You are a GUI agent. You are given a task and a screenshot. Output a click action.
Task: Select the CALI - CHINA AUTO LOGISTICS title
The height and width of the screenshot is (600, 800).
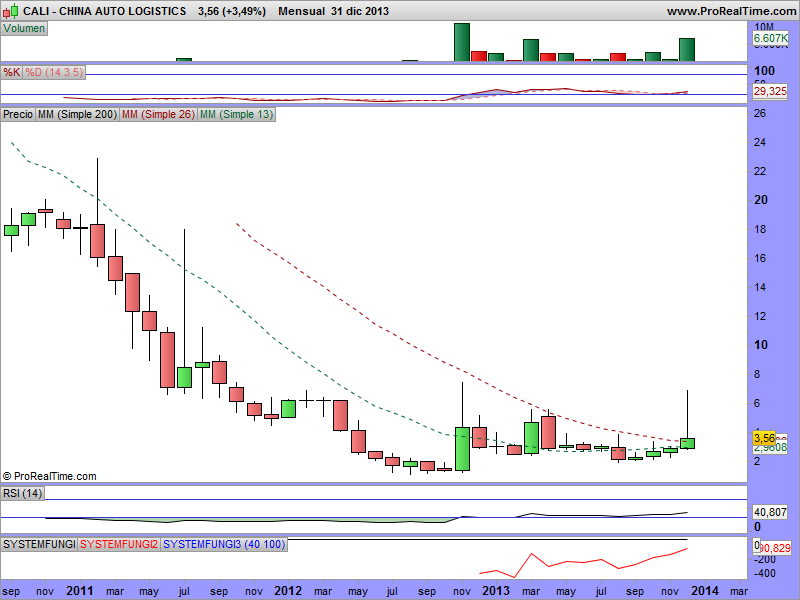(x=105, y=11)
